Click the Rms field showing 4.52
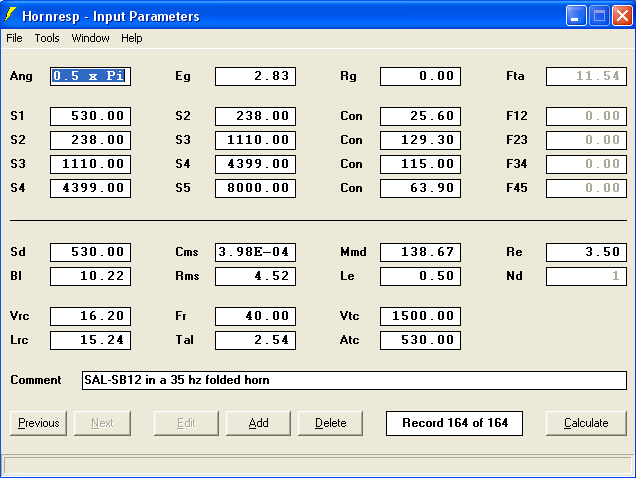Viewport: 636px width, 478px height. (x=256, y=276)
